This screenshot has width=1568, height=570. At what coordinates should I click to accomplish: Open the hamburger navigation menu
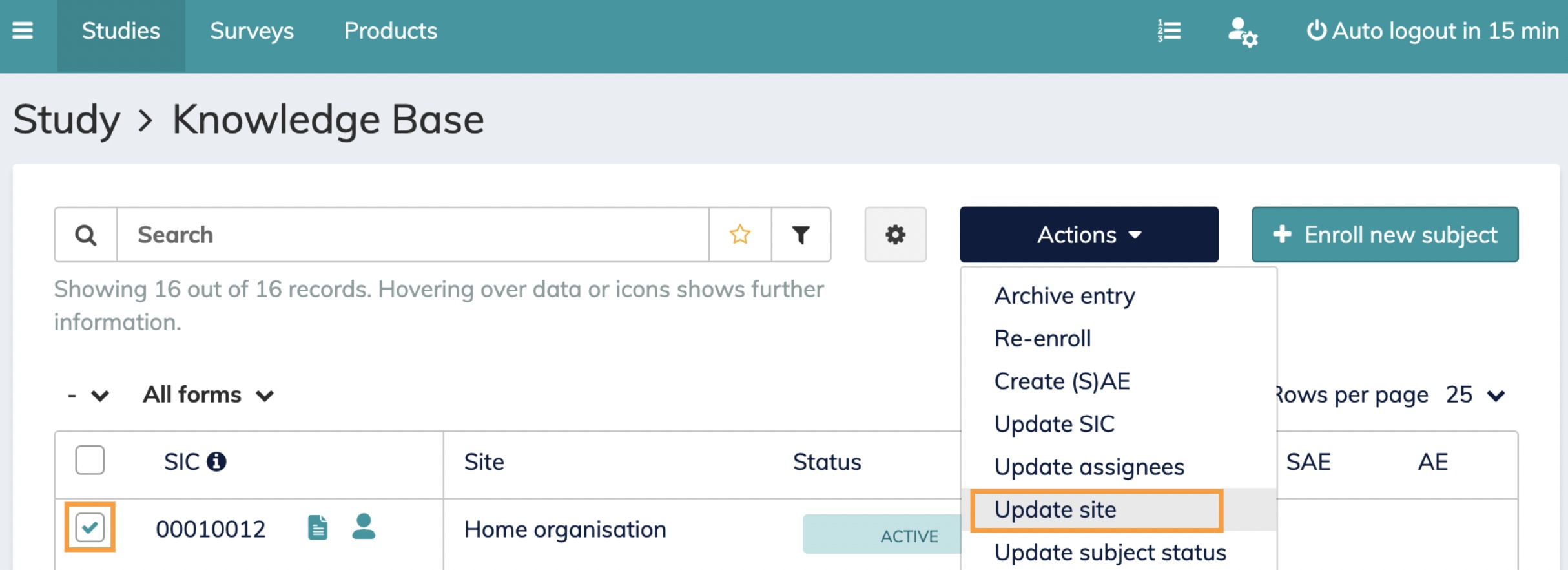[23, 30]
